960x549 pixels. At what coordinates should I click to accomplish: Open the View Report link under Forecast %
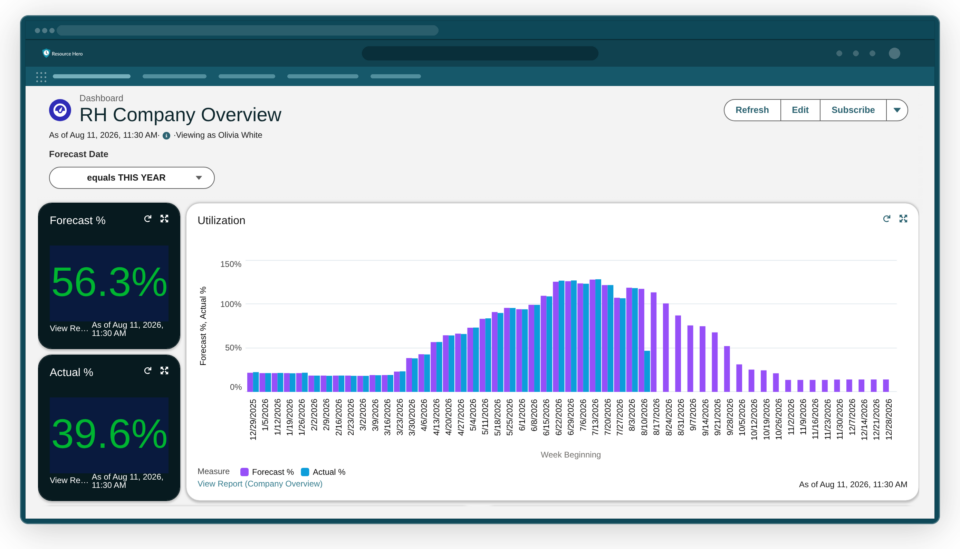point(69,329)
